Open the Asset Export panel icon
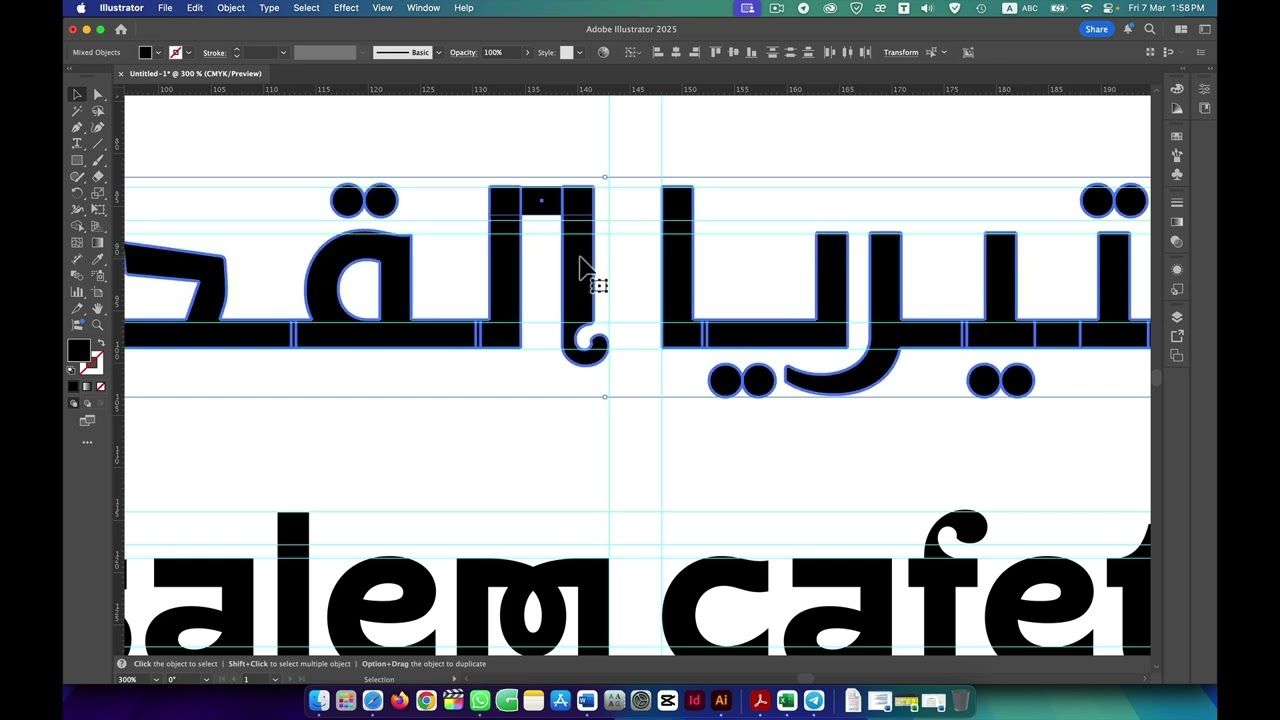 tap(1177, 336)
